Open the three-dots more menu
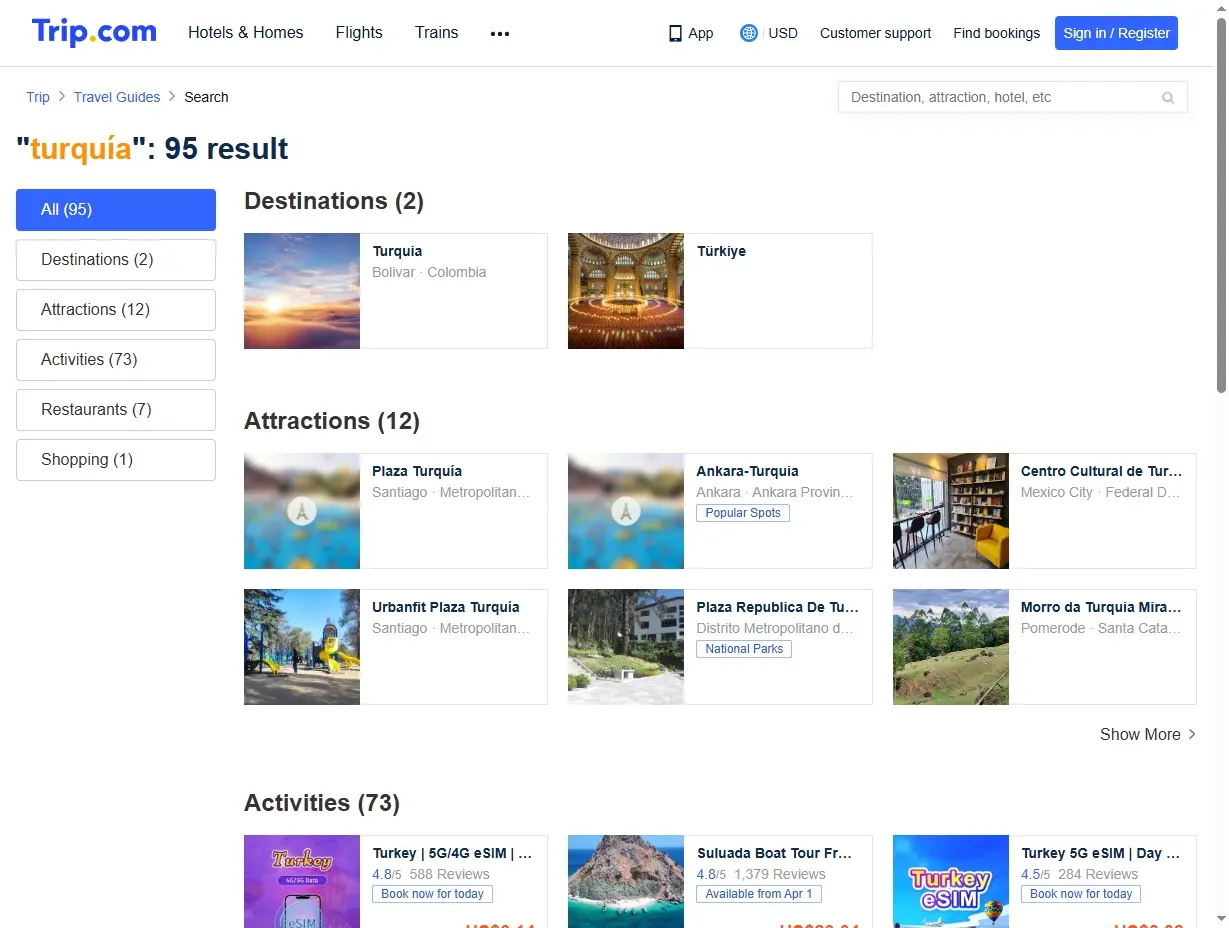The width and height of the screenshot is (1229, 928). [500, 33]
